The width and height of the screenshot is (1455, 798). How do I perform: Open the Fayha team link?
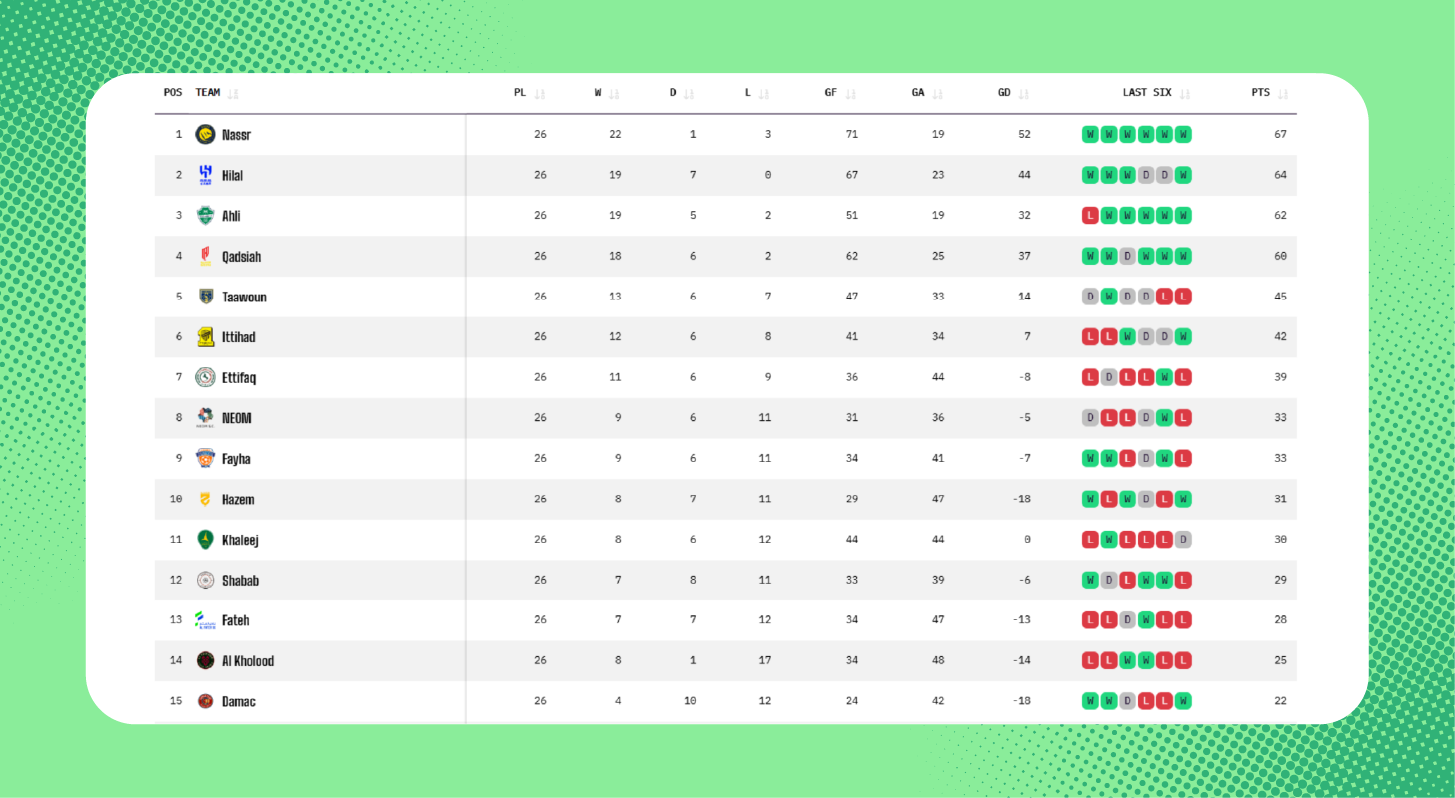pyautogui.click(x=236, y=459)
